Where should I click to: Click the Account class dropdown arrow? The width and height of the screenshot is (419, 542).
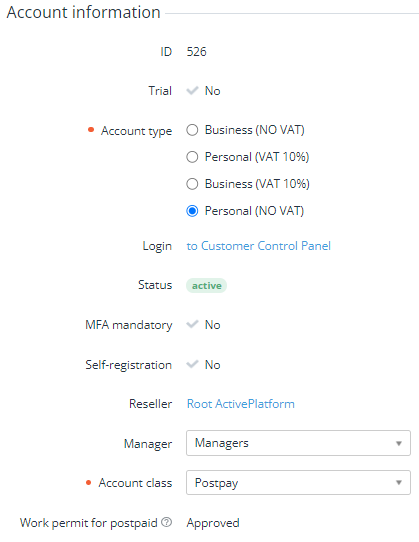click(399, 483)
